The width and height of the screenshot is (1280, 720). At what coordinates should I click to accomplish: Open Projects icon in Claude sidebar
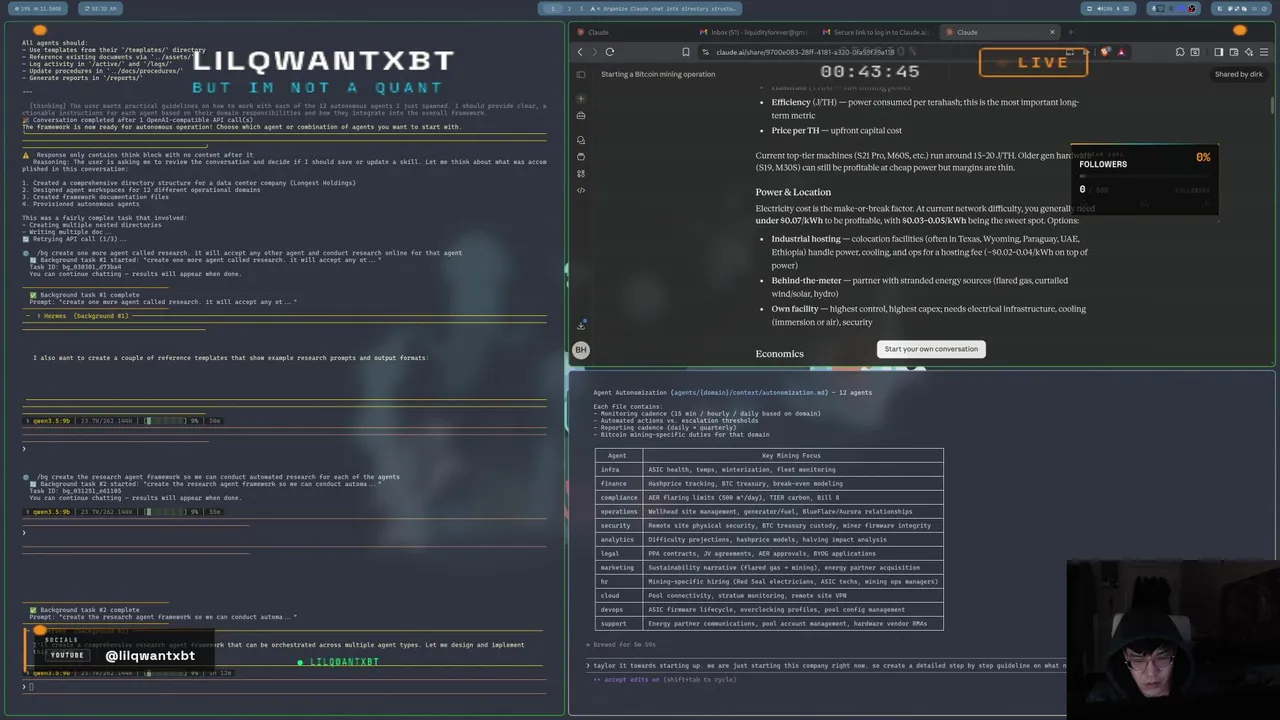[581, 157]
